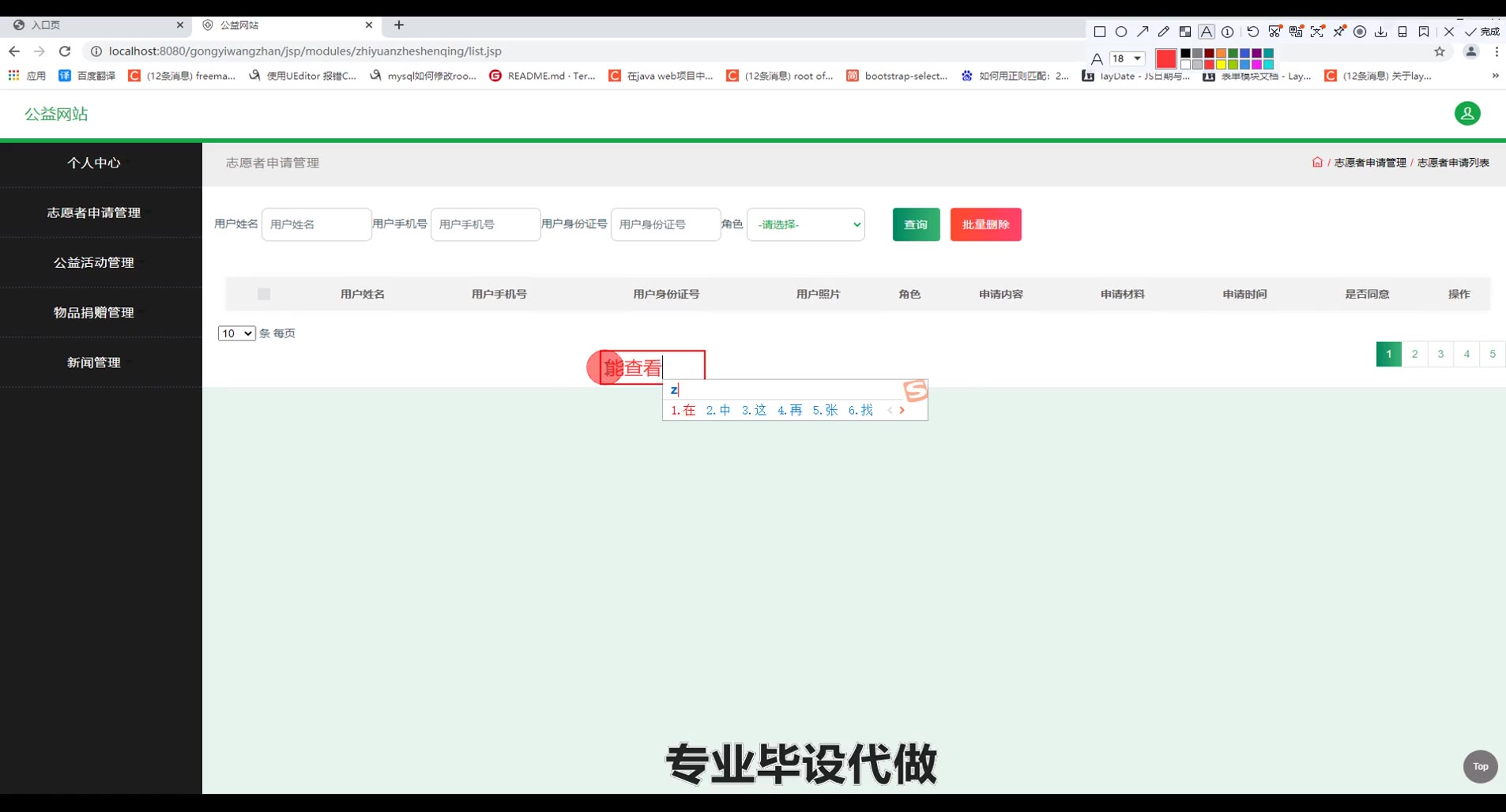Open the 10 rows per page dropdown
The image size is (1506, 812).
(236, 333)
